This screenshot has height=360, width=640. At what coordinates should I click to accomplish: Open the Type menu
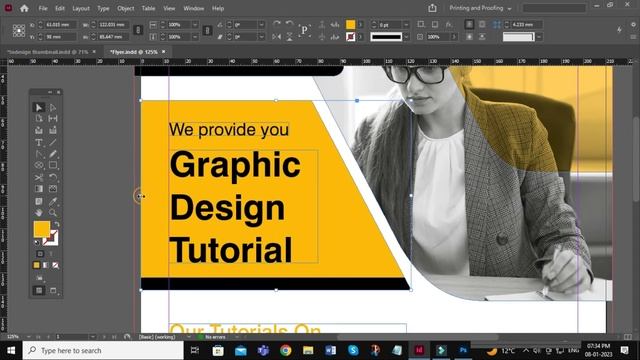click(103, 8)
